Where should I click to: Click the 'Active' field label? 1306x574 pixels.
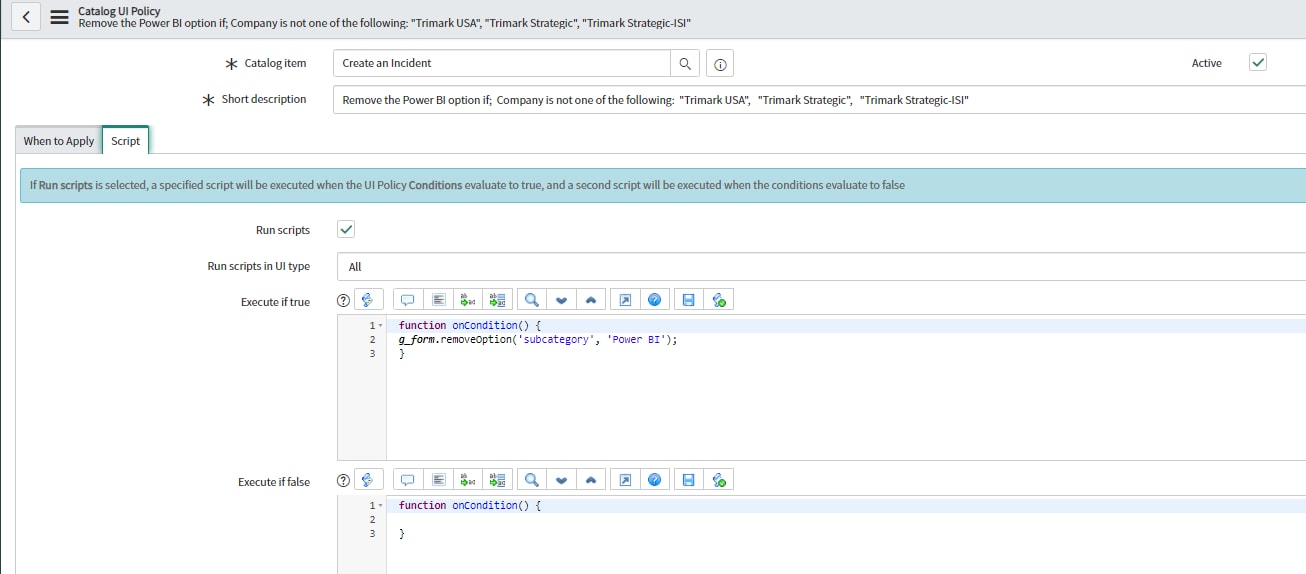click(x=1206, y=63)
